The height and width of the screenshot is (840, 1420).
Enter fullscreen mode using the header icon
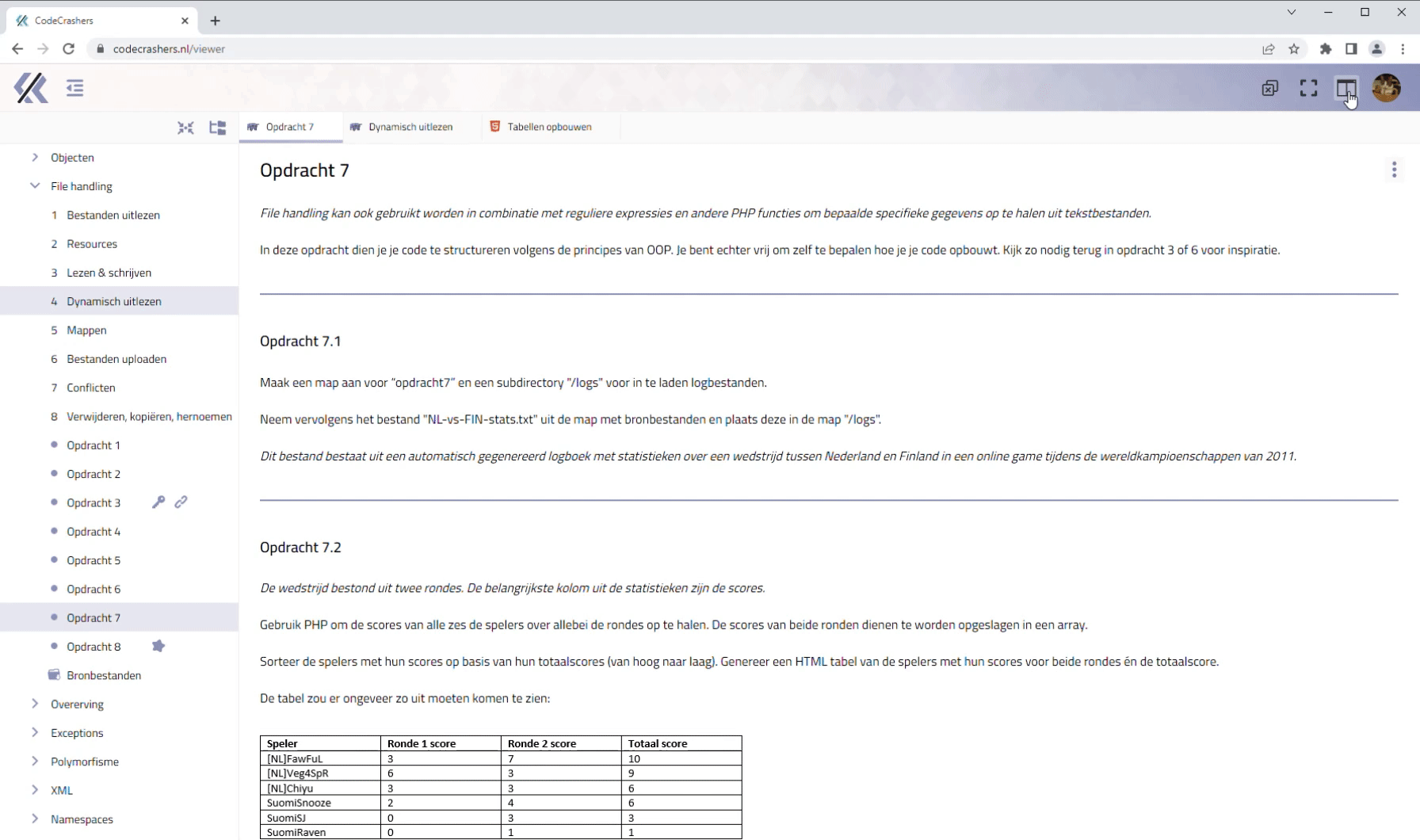point(1308,88)
